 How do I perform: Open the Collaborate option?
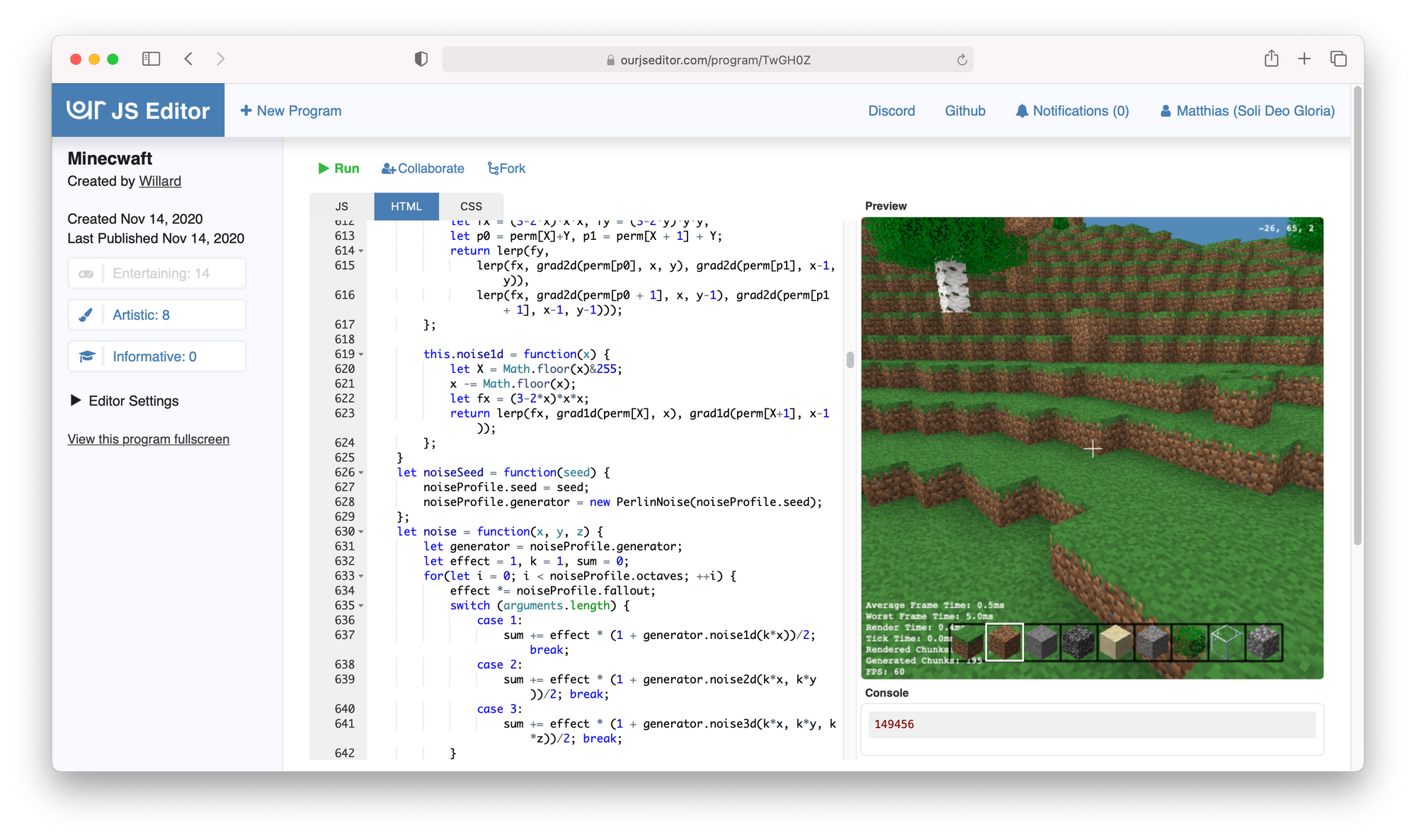(423, 168)
